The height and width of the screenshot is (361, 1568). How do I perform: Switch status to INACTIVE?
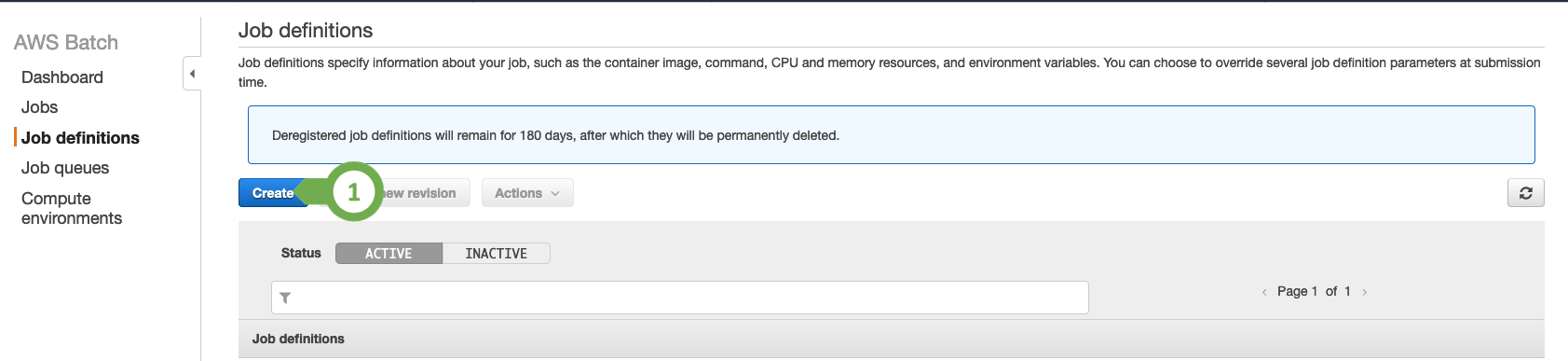(496, 254)
